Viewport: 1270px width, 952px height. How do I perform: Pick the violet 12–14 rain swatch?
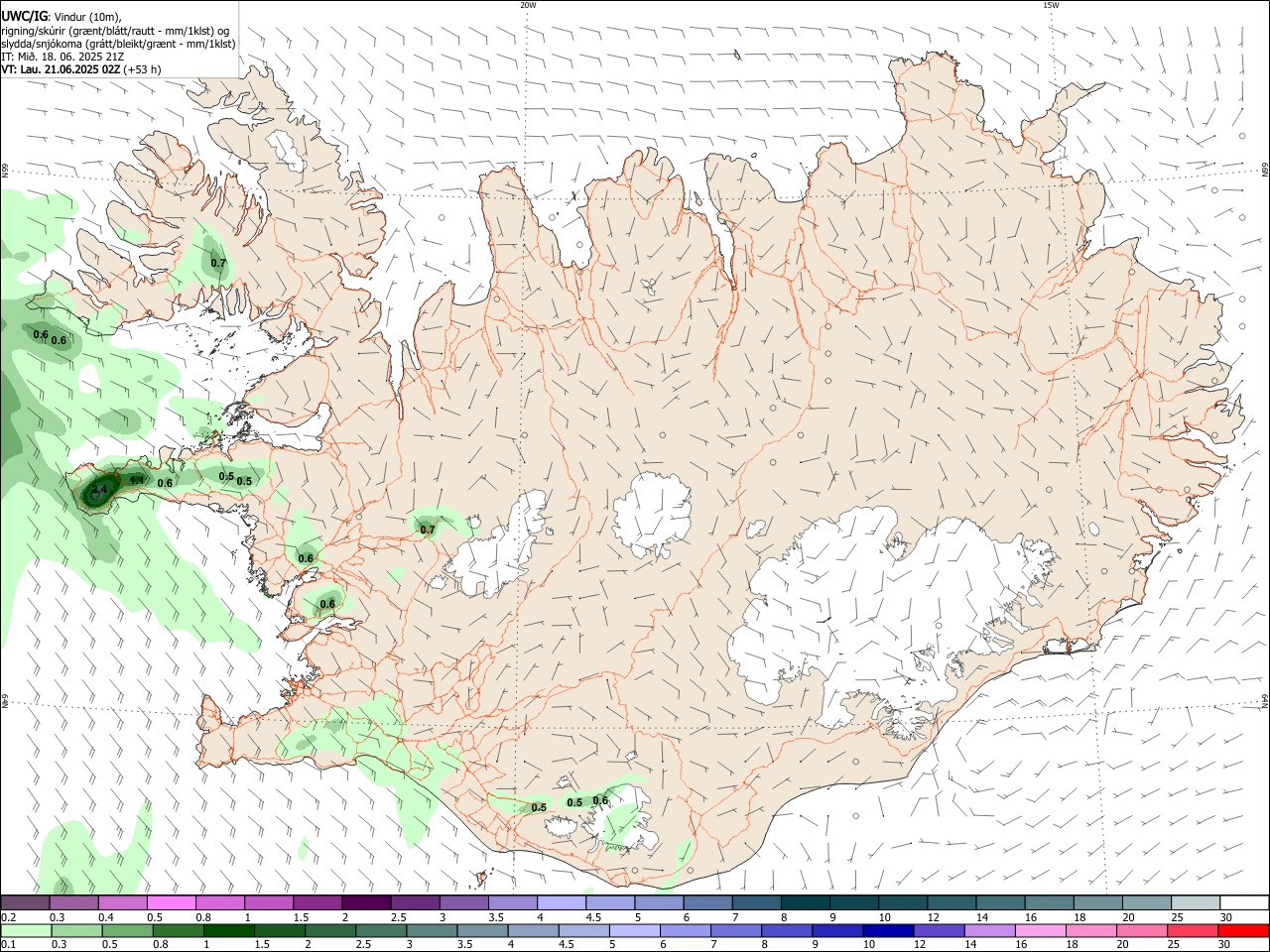[939, 931]
